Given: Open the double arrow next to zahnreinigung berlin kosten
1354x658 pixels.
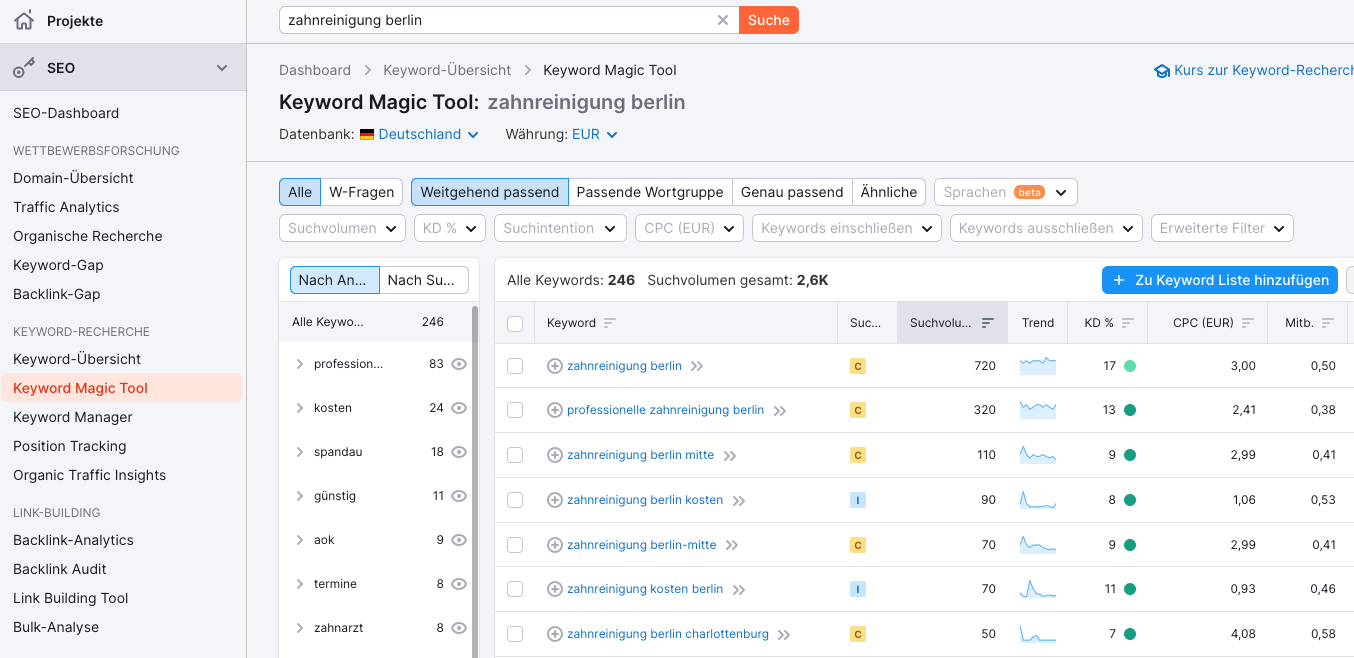Looking at the screenshot, I should point(739,500).
